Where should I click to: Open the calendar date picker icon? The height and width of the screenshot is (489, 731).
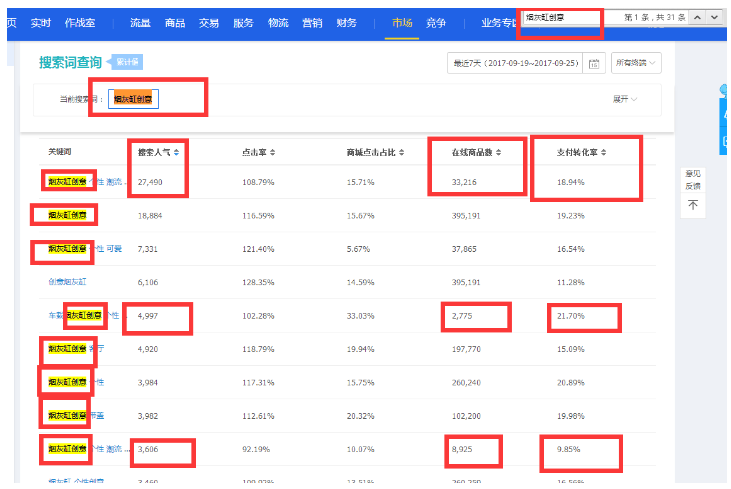595,63
